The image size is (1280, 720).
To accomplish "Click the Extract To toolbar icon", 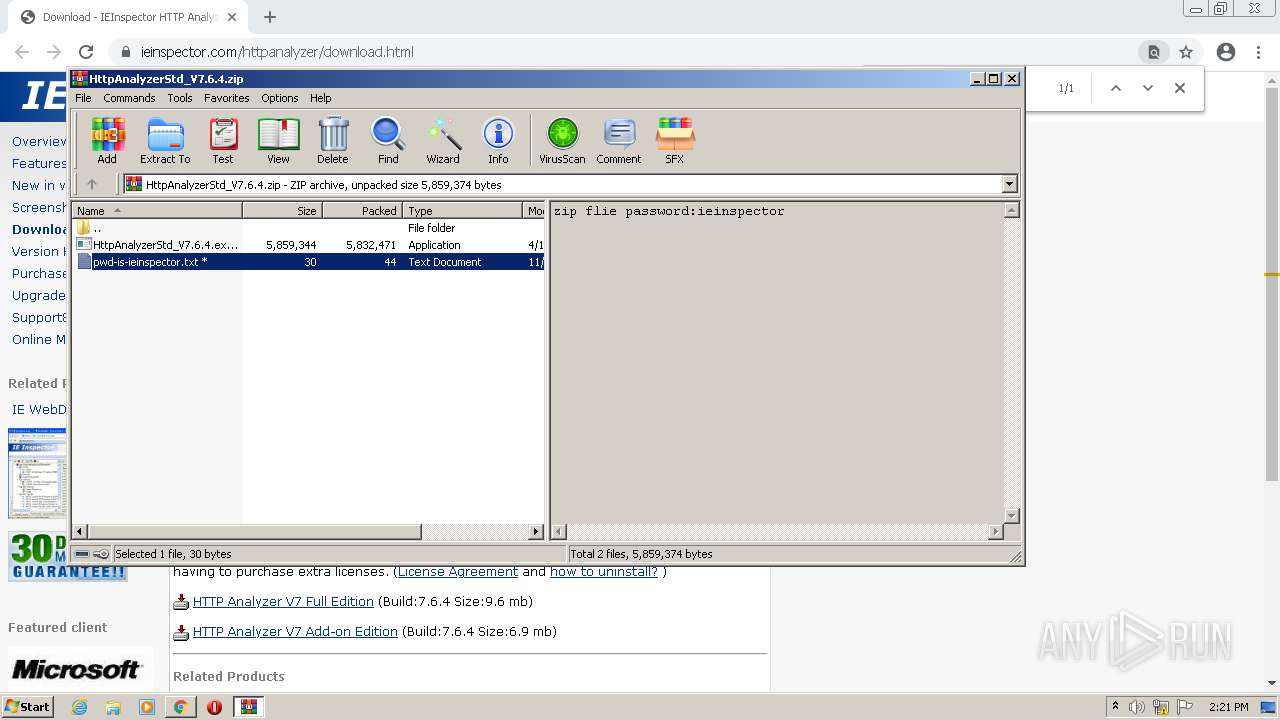I will coord(165,140).
